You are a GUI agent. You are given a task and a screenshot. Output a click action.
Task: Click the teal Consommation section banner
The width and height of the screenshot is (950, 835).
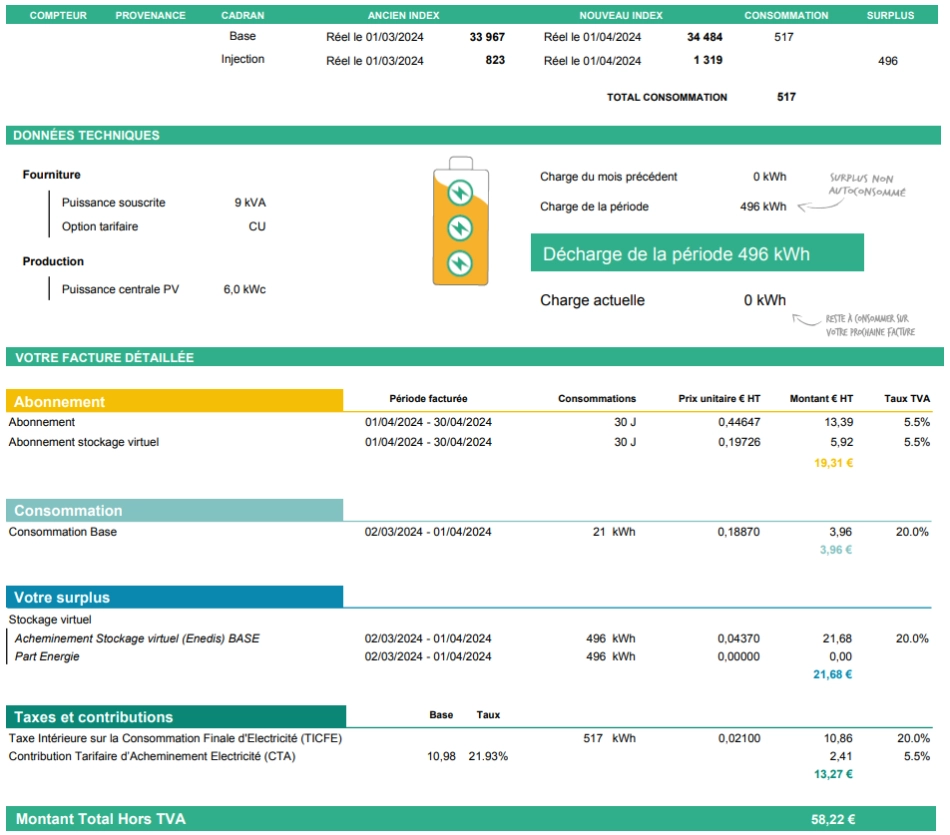coord(175,510)
